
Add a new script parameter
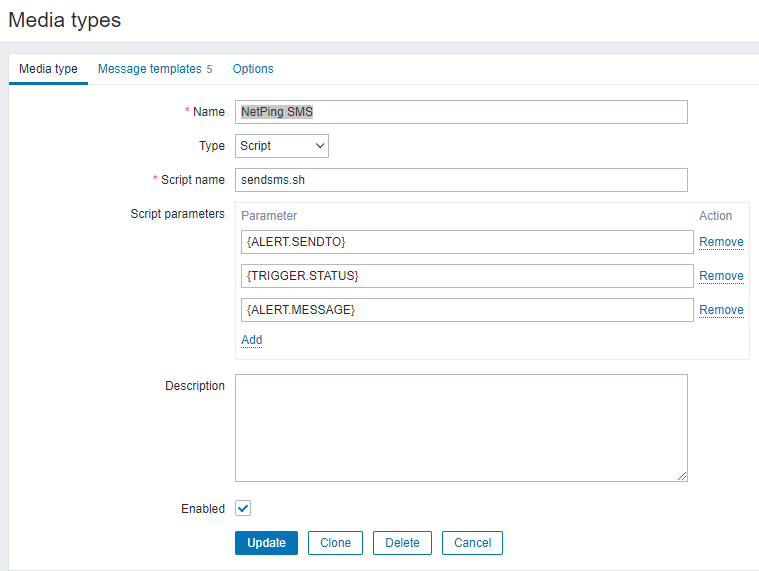[x=252, y=340]
